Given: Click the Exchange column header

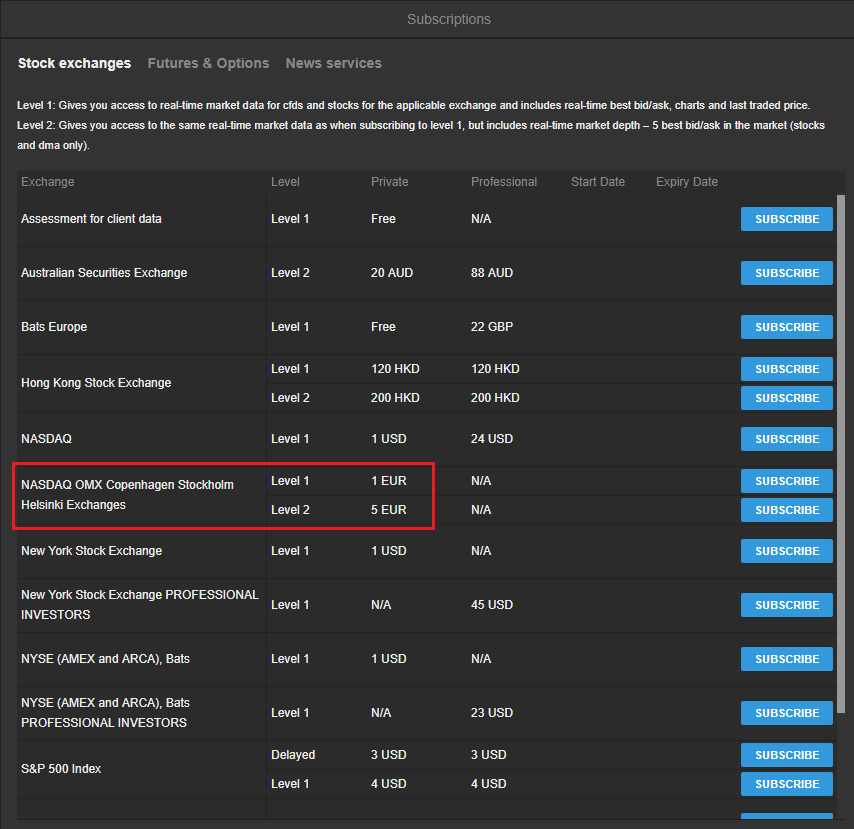Looking at the screenshot, I should (48, 182).
